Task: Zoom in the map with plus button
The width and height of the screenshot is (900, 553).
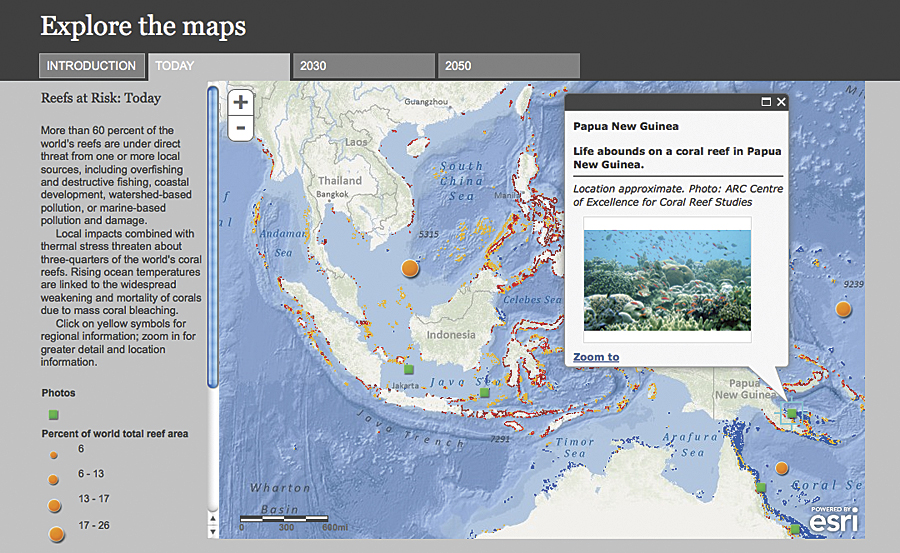Action: [241, 103]
